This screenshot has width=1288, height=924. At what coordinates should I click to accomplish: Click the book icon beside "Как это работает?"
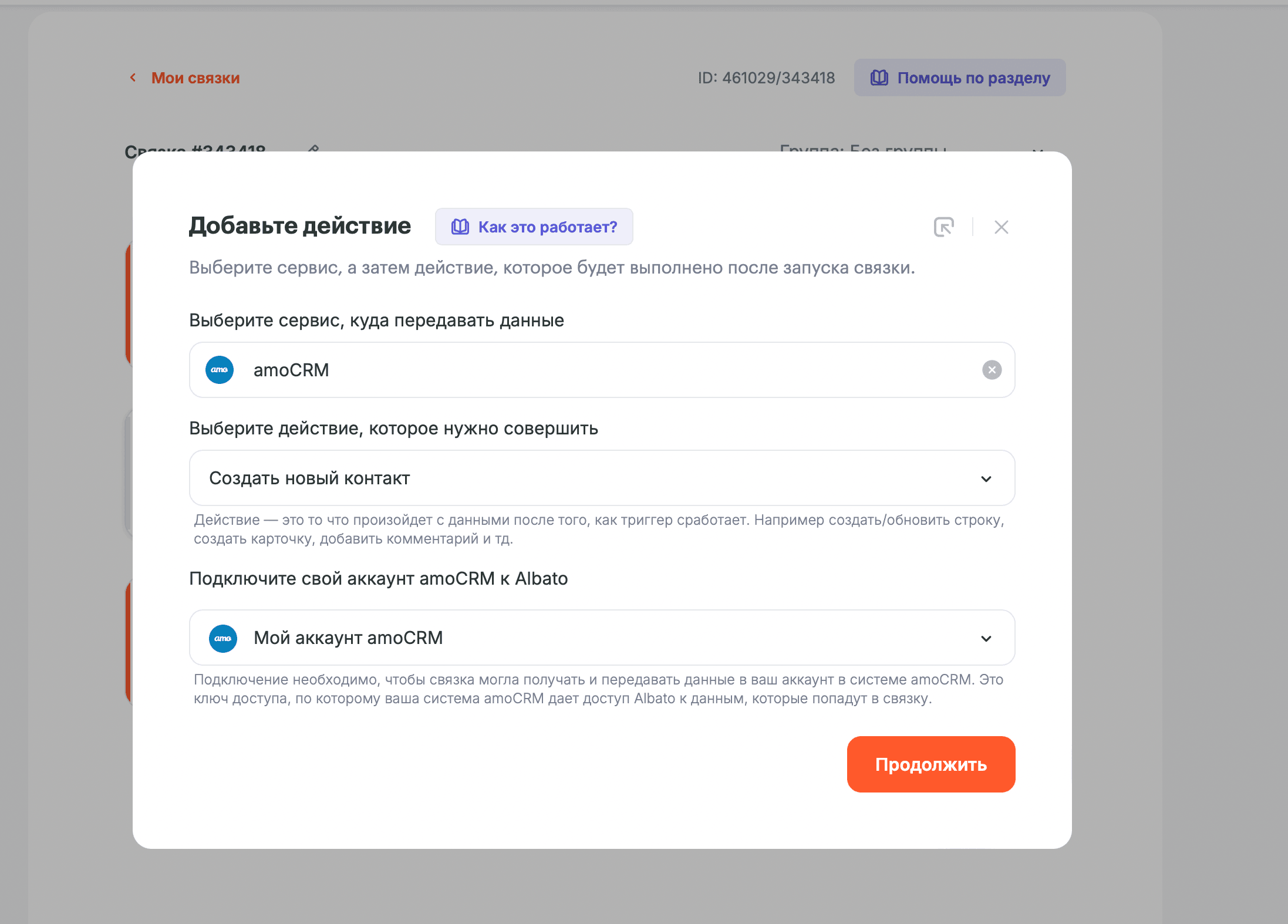[x=460, y=227]
